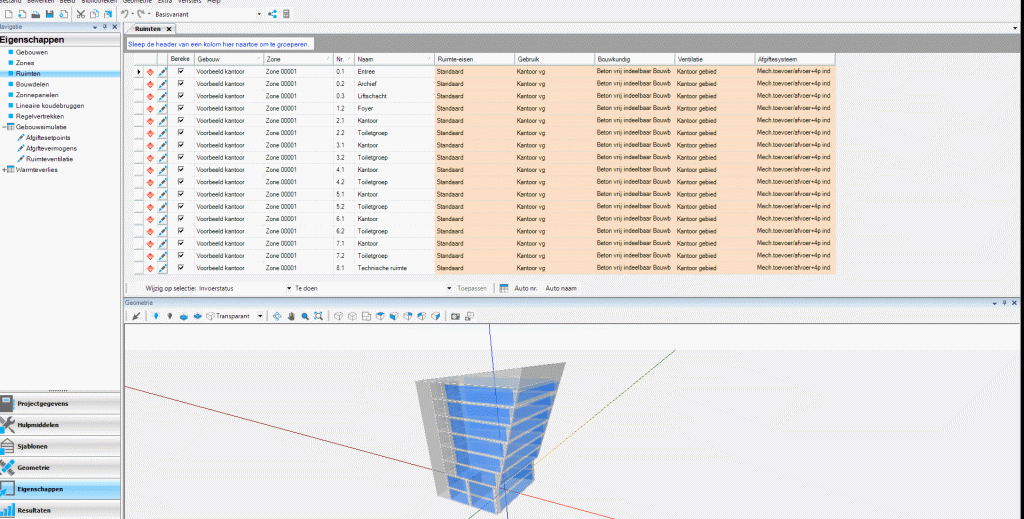Click the Cut (scissors) icon
1024x519 pixels.
(81, 14)
